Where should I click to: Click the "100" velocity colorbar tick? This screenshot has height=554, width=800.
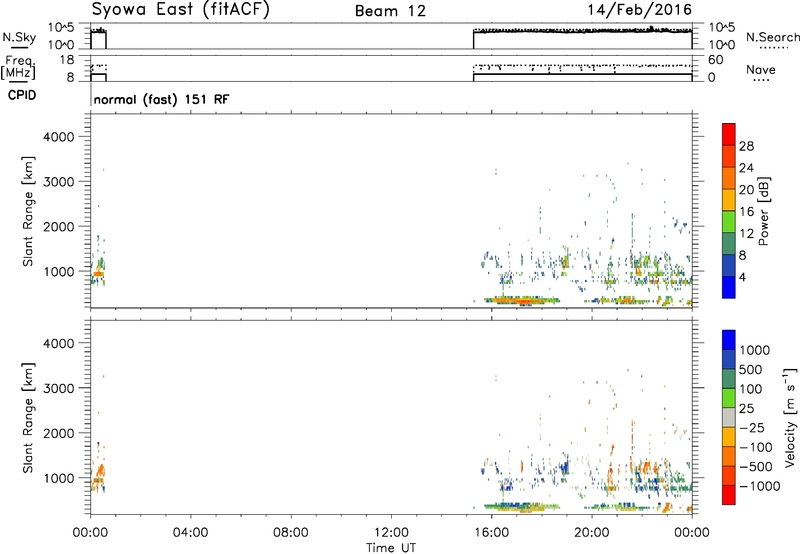click(x=751, y=389)
